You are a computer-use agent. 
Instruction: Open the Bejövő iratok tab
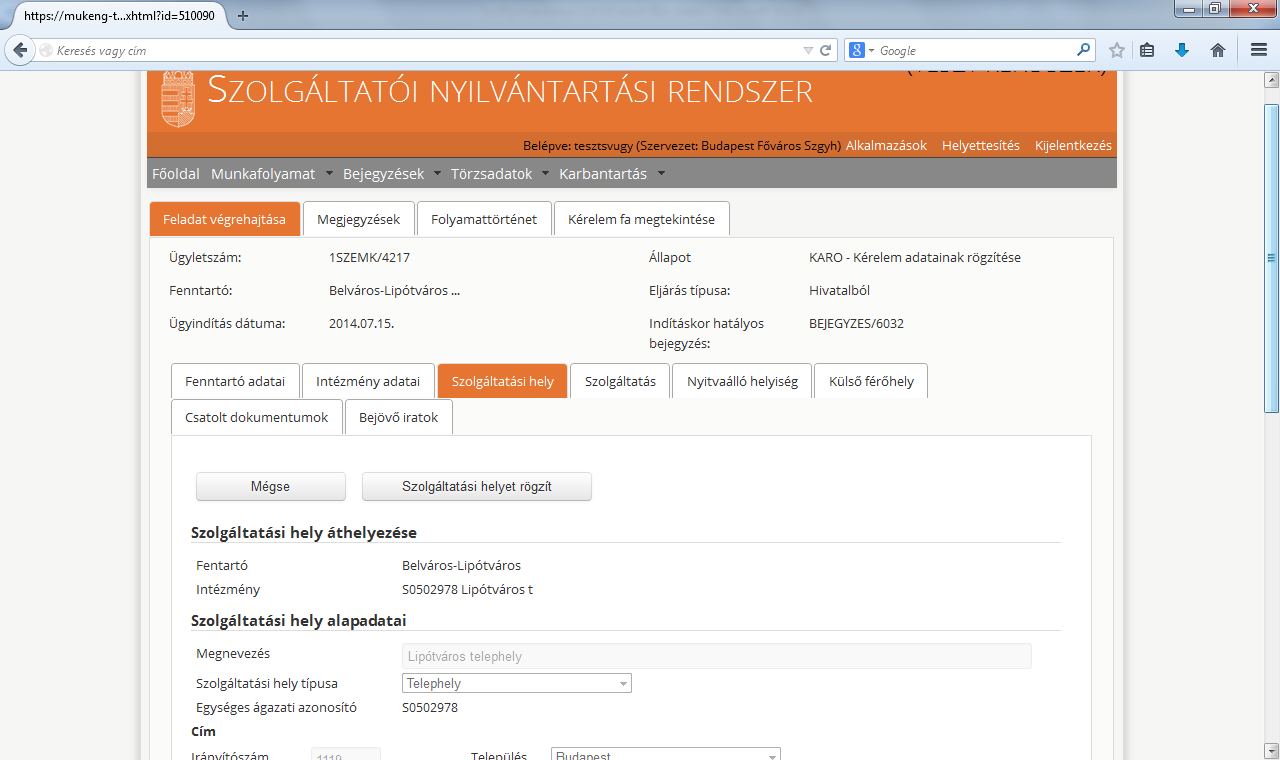pyautogui.click(x=399, y=417)
